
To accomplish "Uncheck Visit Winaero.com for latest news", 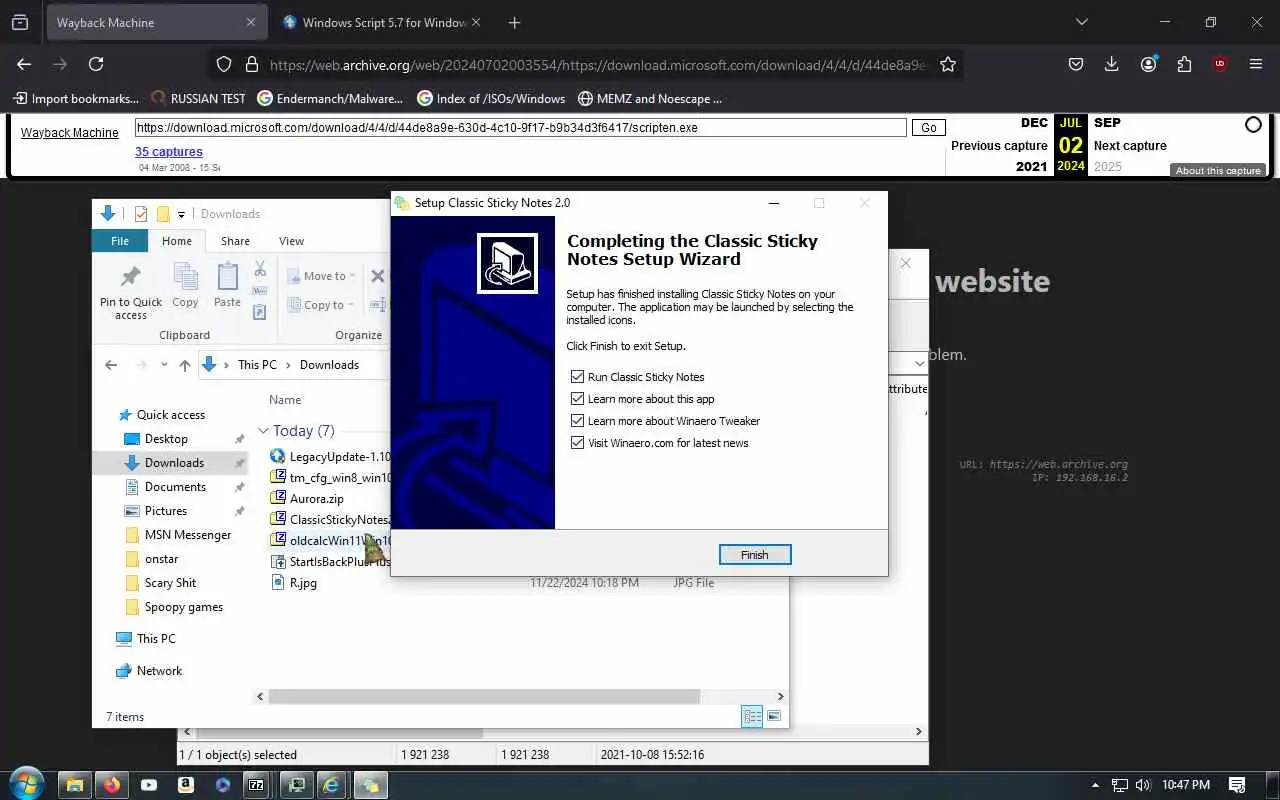I will [577, 443].
